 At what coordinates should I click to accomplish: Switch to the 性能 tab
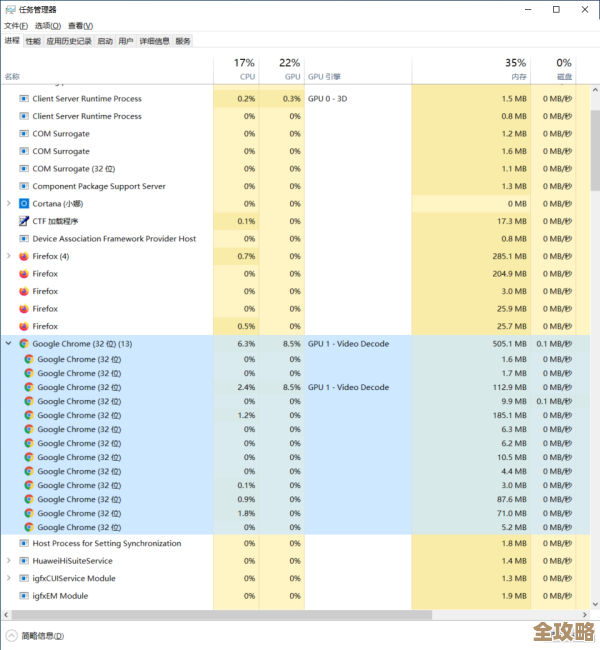point(33,41)
